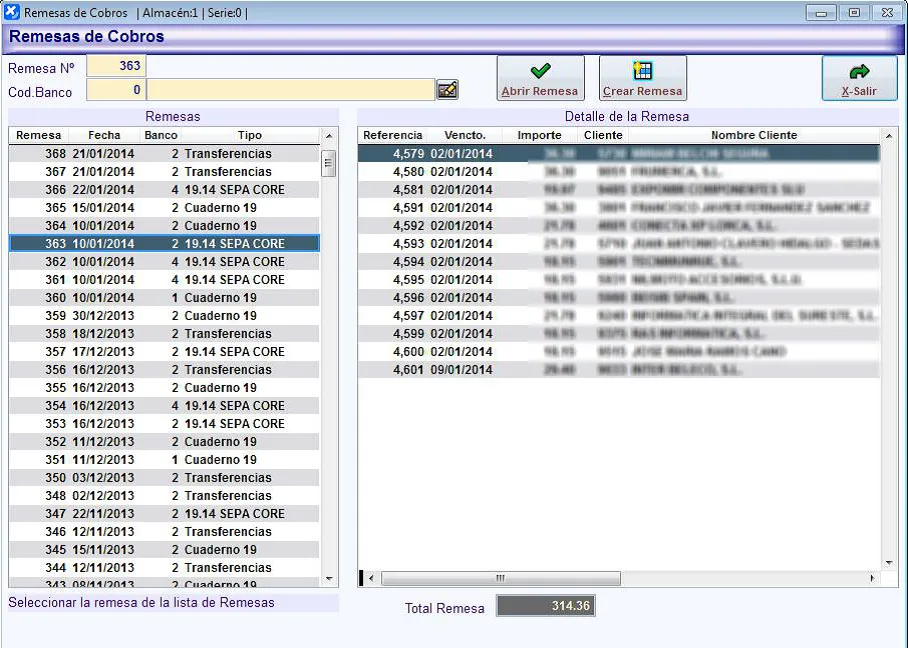
Task: Click the bank lookup icon beside Cod.Banco
Action: tap(447, 90)
